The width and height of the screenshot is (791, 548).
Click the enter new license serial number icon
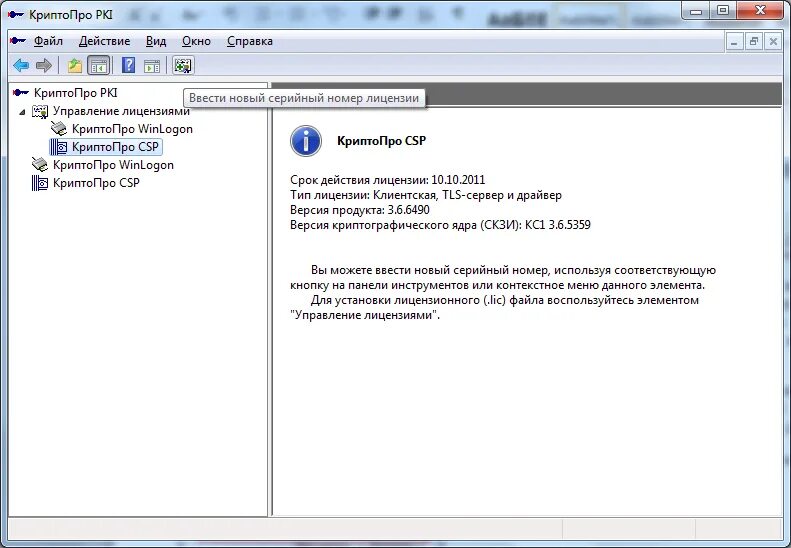click(x=183, y=65)
